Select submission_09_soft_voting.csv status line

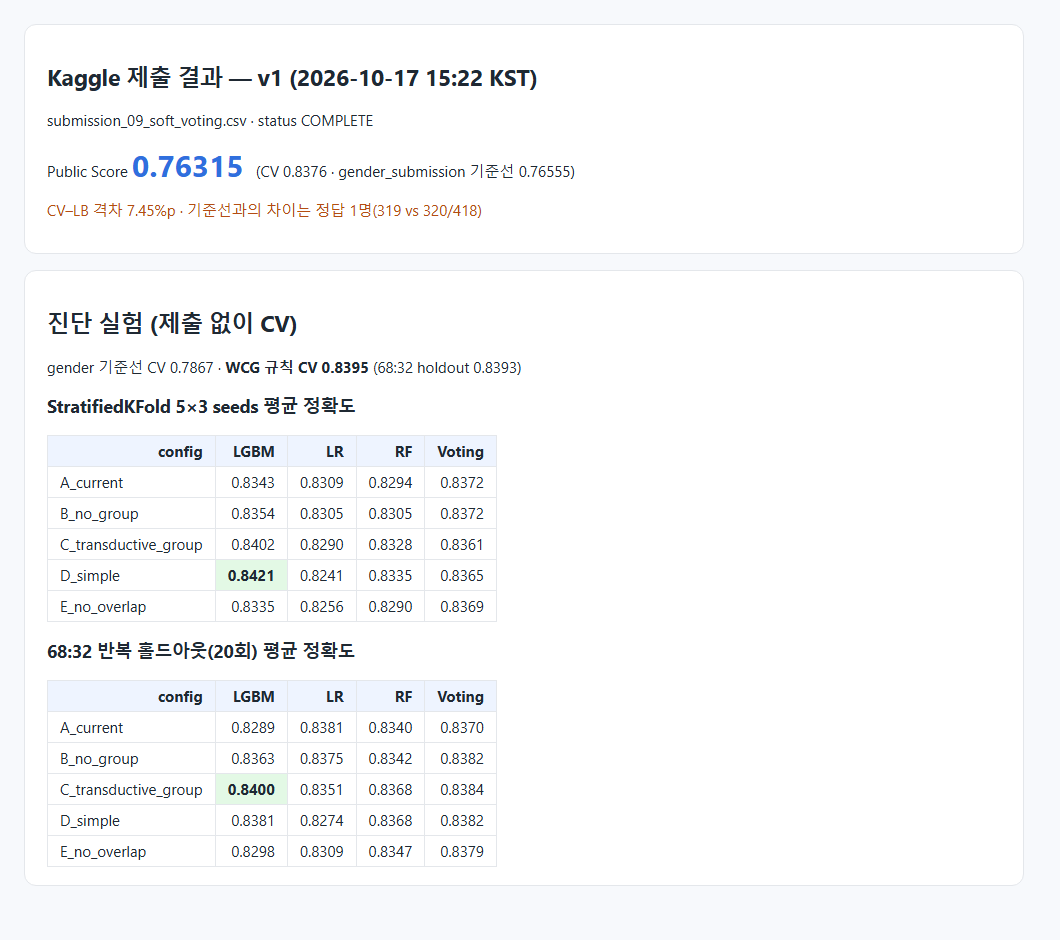[x=210, y=121]
